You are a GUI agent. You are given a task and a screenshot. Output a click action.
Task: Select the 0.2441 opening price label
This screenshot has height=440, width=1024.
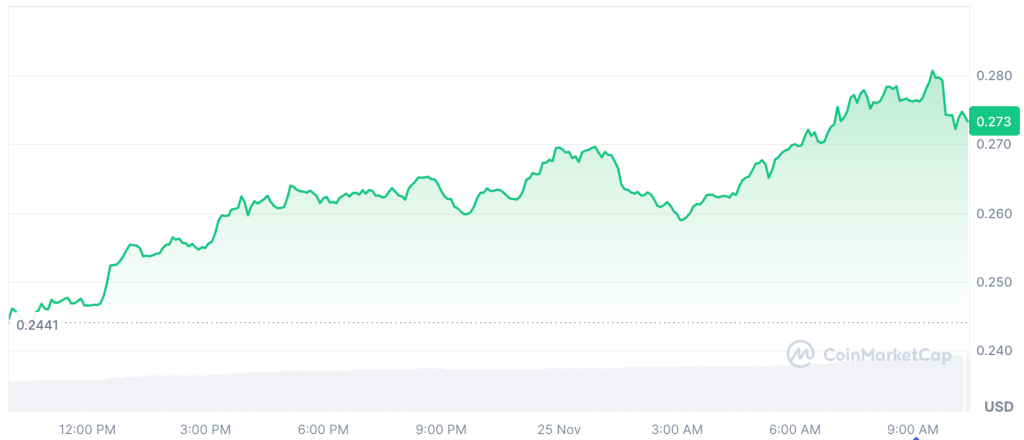pyautogui.click(x=38, y=325)
